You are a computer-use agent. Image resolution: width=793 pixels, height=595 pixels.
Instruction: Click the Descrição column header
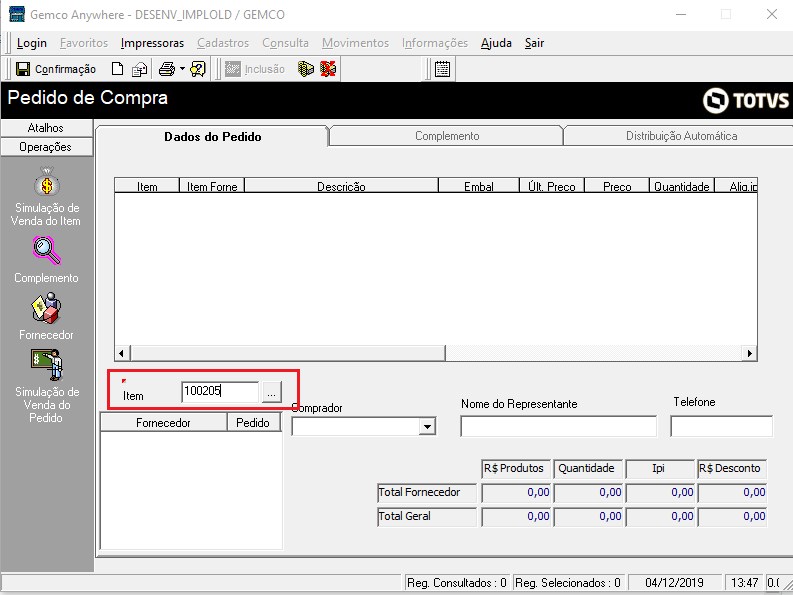tap(341, 186)
